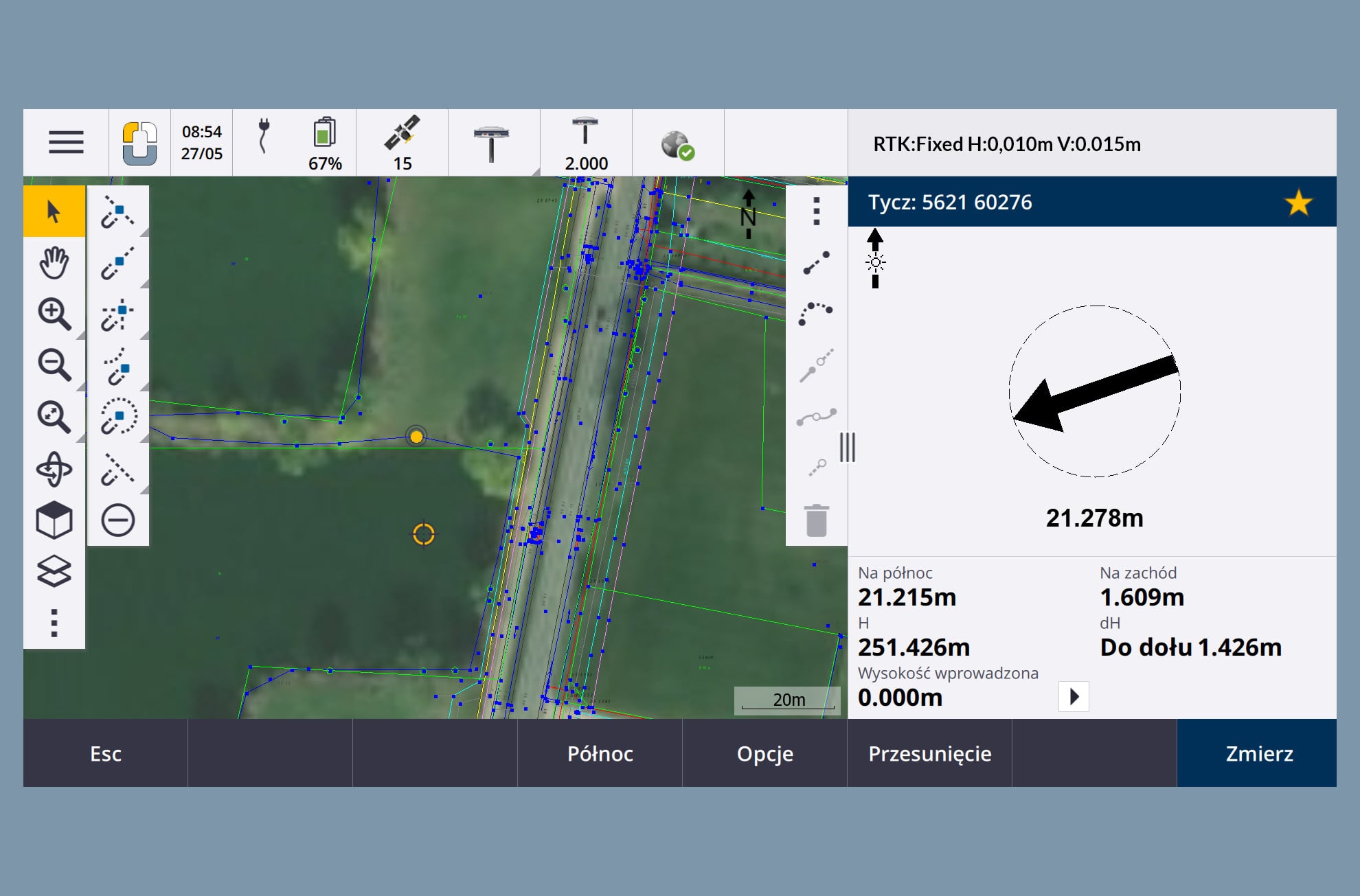Activate the orbit rotate view tool
This screenshot has height=896, width=1360.
(x=54, y=470)
